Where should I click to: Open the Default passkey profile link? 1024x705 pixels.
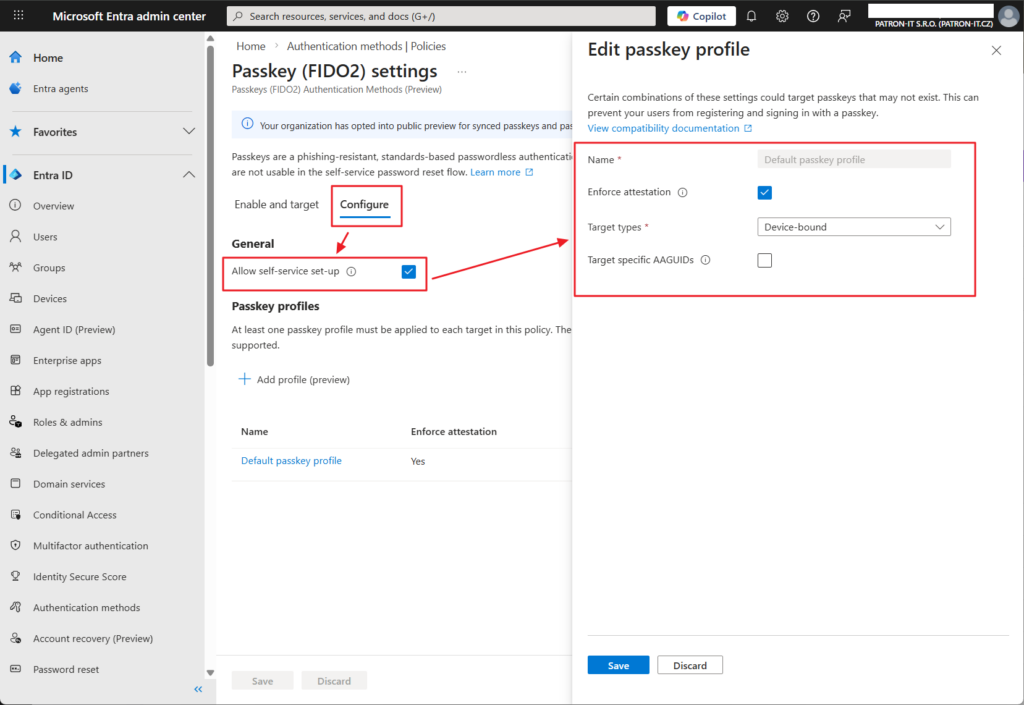click(291, 461)
